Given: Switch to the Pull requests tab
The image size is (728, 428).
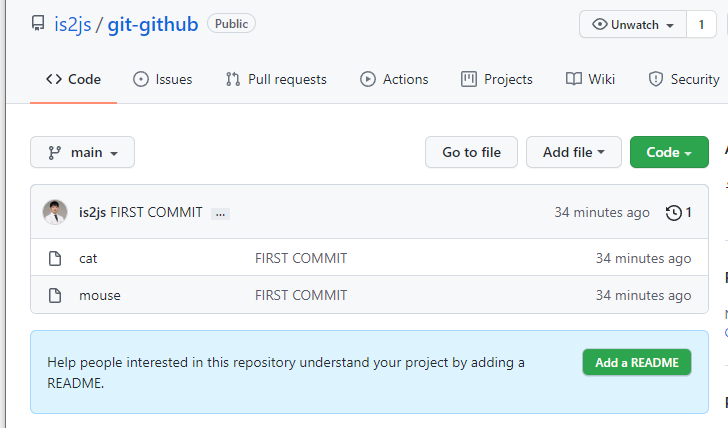Looking at the screenshot, I should [276, 79].
